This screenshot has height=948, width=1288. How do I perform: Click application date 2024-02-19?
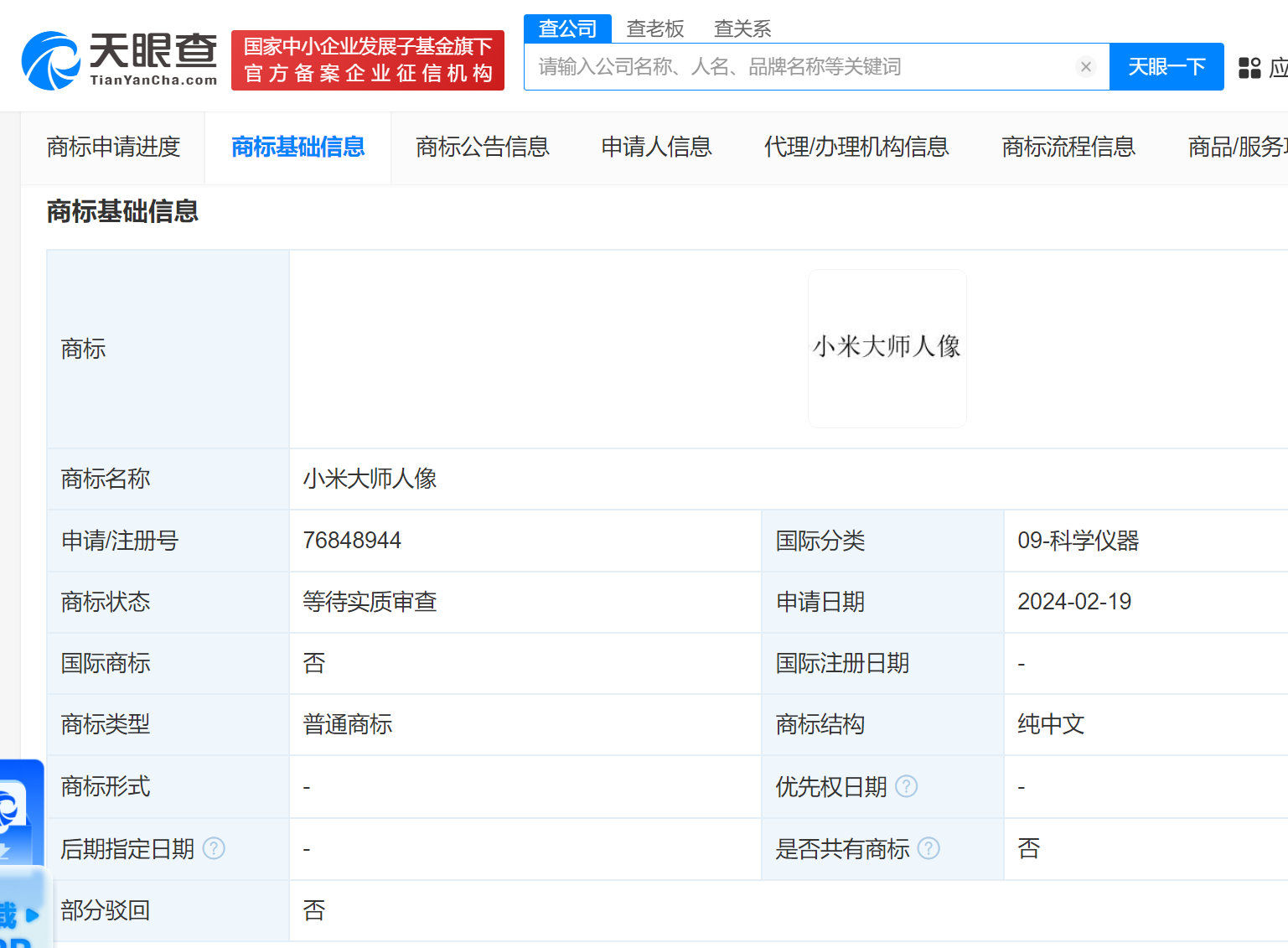[1074, 602]
